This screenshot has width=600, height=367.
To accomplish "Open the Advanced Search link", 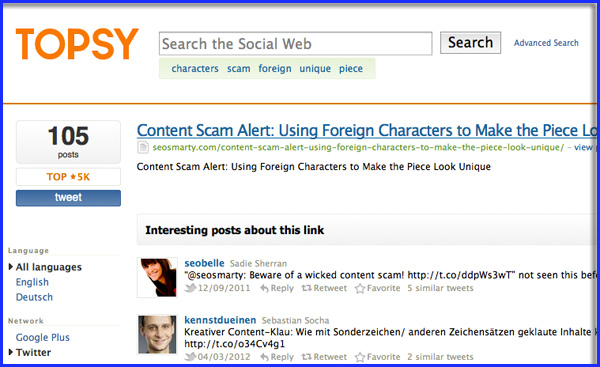I will (546, 43).
